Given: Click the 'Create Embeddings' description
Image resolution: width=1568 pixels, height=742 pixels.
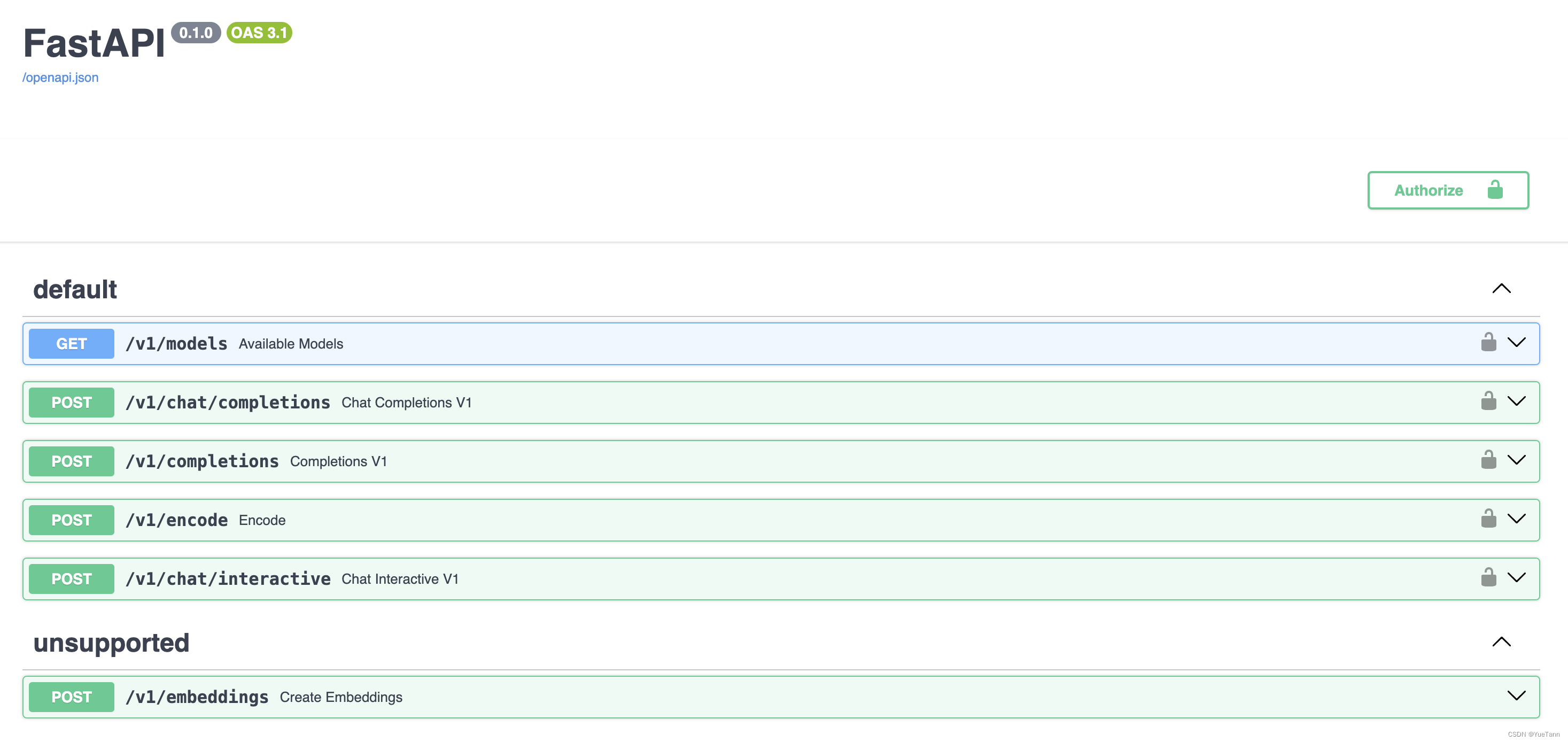Looking at the screenshot, I should [x=341, y=697].
